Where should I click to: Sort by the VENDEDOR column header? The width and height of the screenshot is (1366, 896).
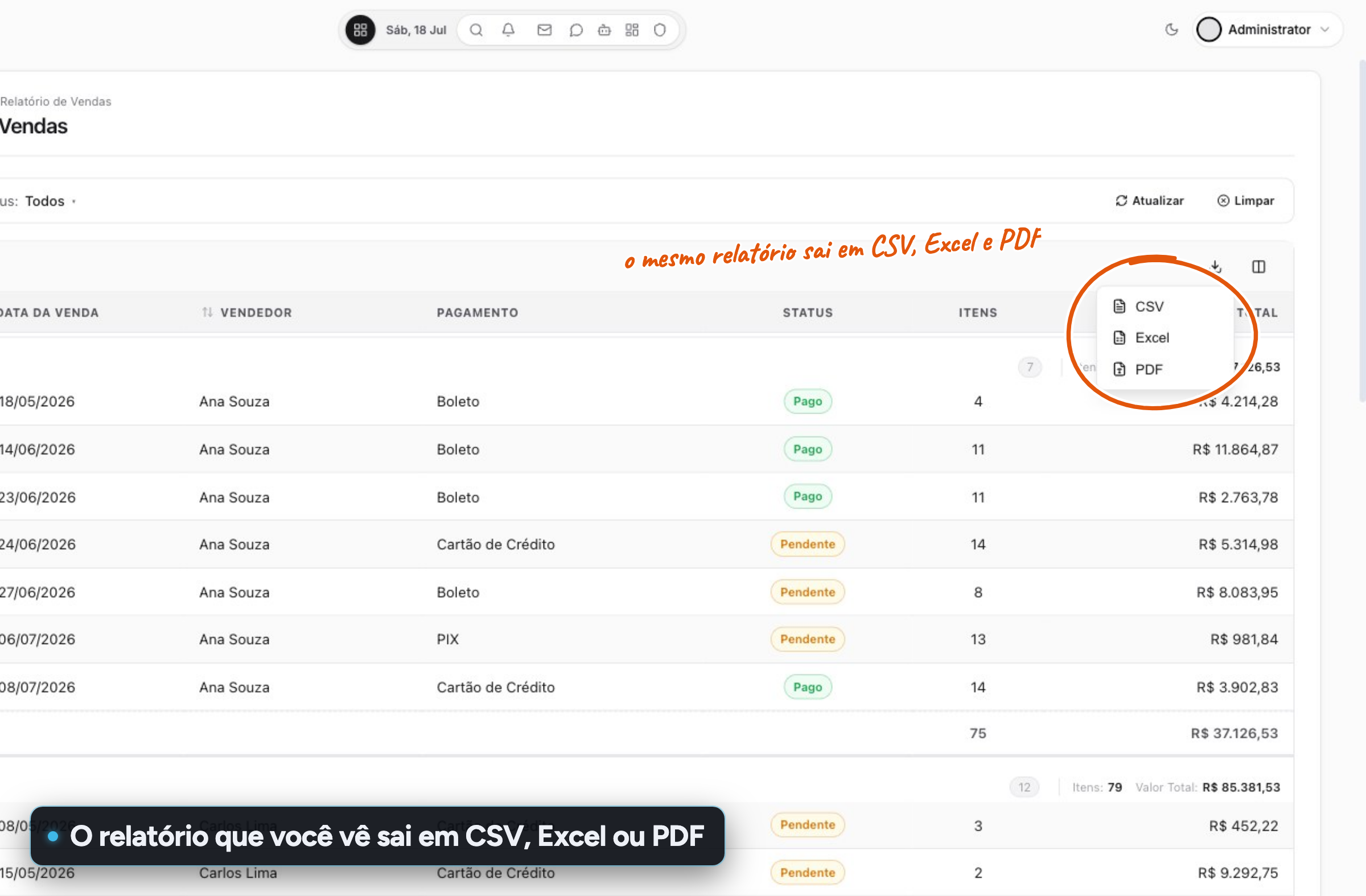(x=247, y=313)
